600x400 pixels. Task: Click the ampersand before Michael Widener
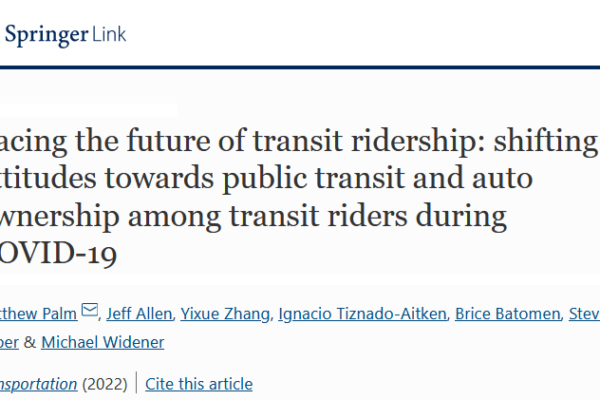[x=29, y=342]
